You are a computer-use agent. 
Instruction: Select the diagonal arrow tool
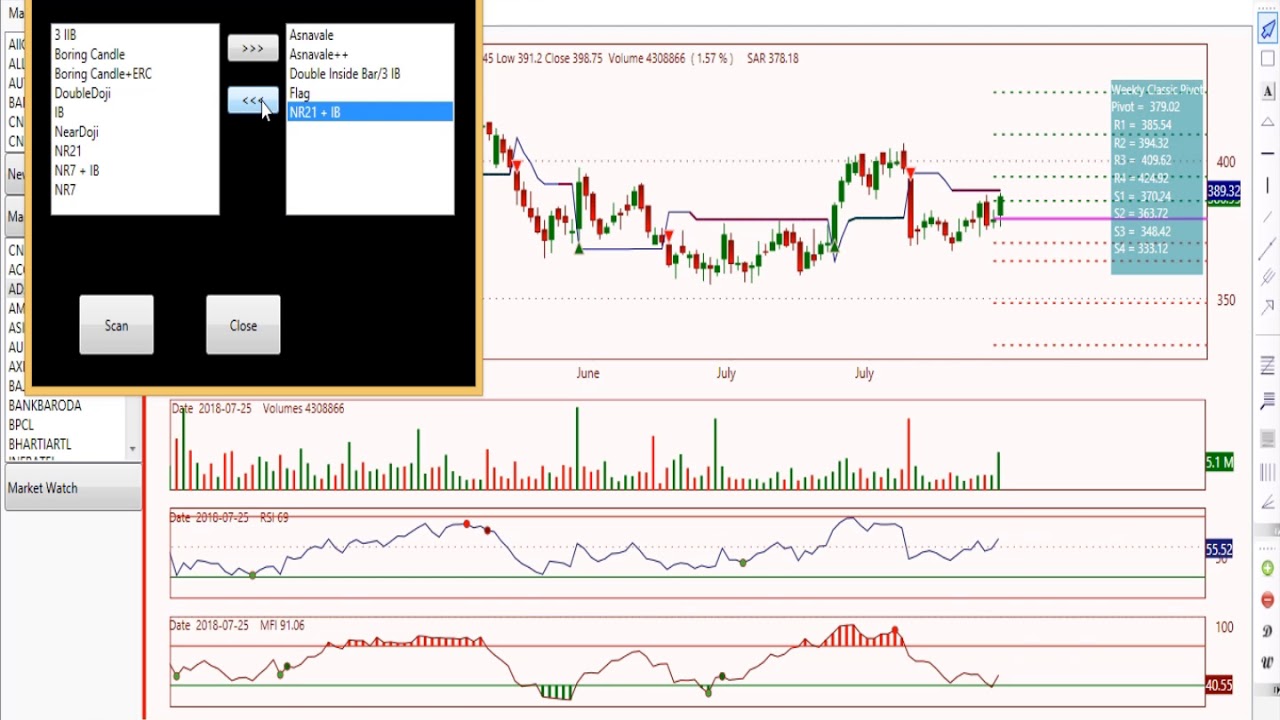(x=1268, y=306)
